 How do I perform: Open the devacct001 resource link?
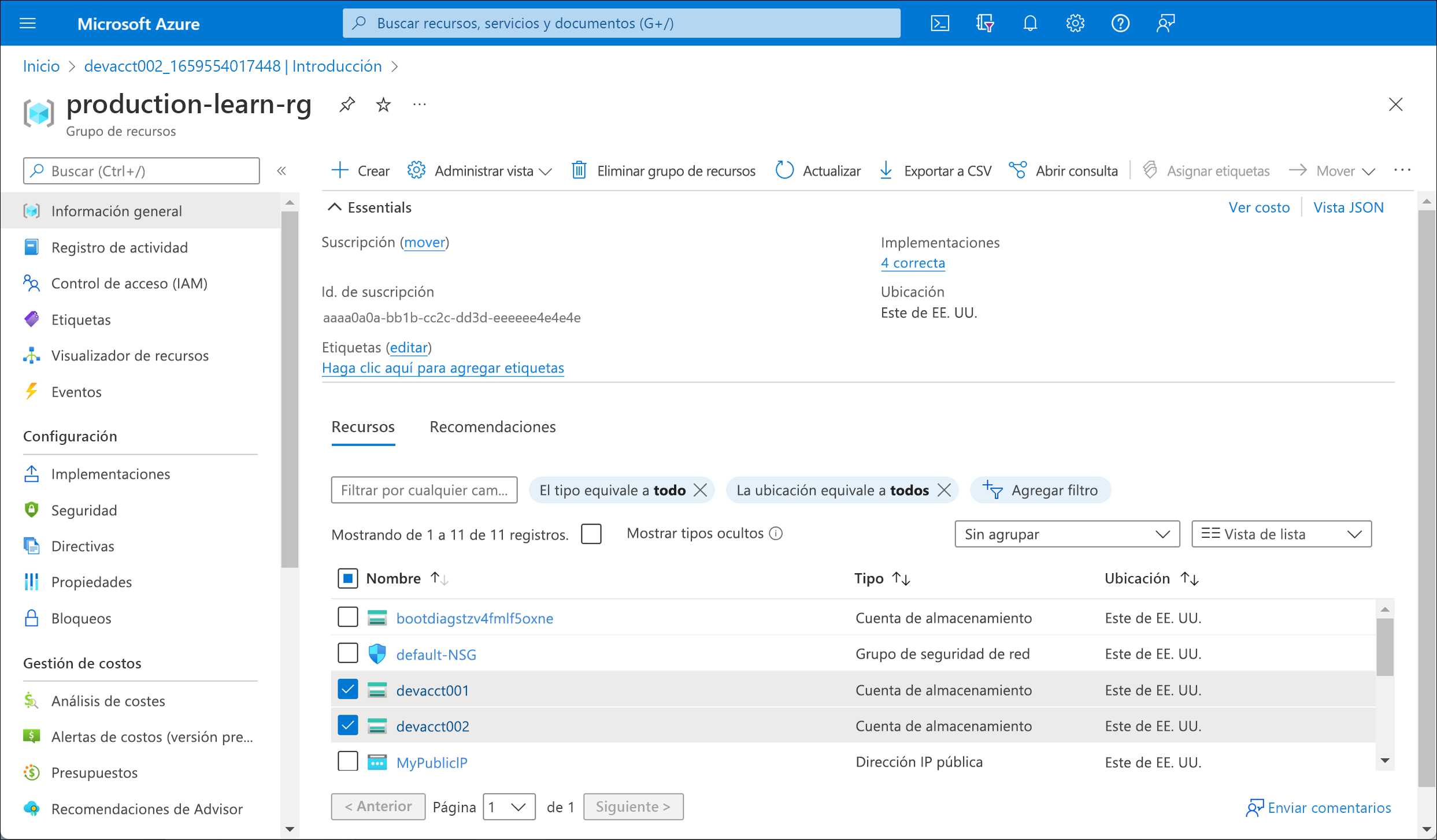[x=432, y=690]
